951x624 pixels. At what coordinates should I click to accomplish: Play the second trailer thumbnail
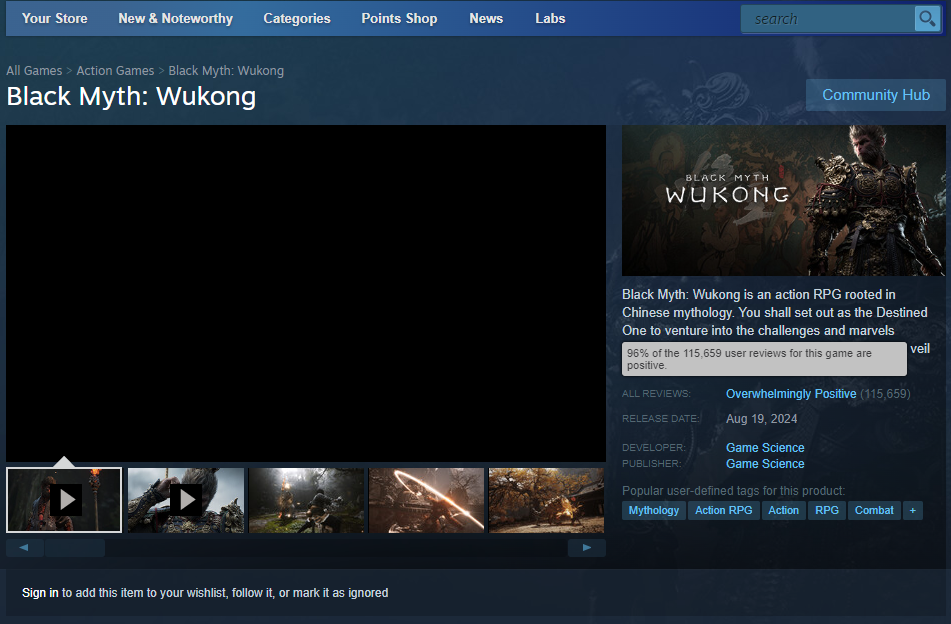pos(186,500)
